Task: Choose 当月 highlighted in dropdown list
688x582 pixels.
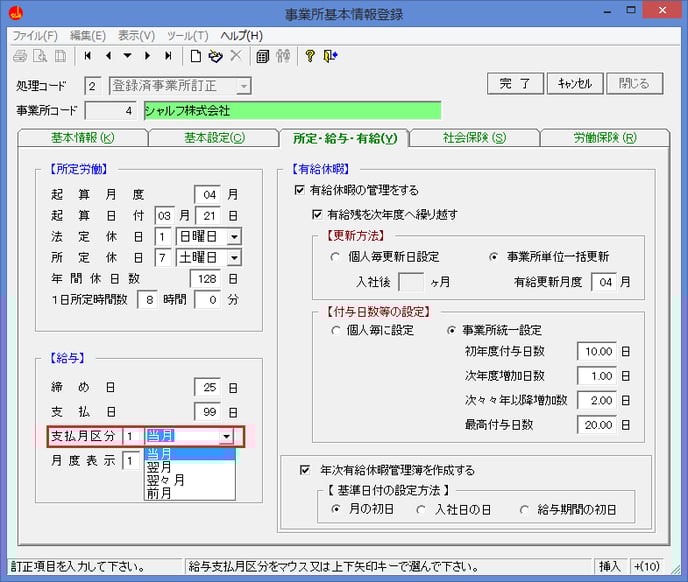Action: coord(190,454)
